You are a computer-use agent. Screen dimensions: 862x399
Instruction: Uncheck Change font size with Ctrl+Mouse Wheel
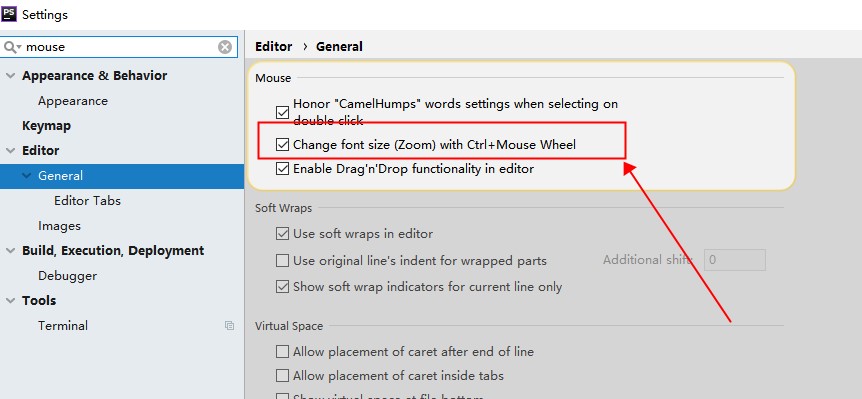282,145
